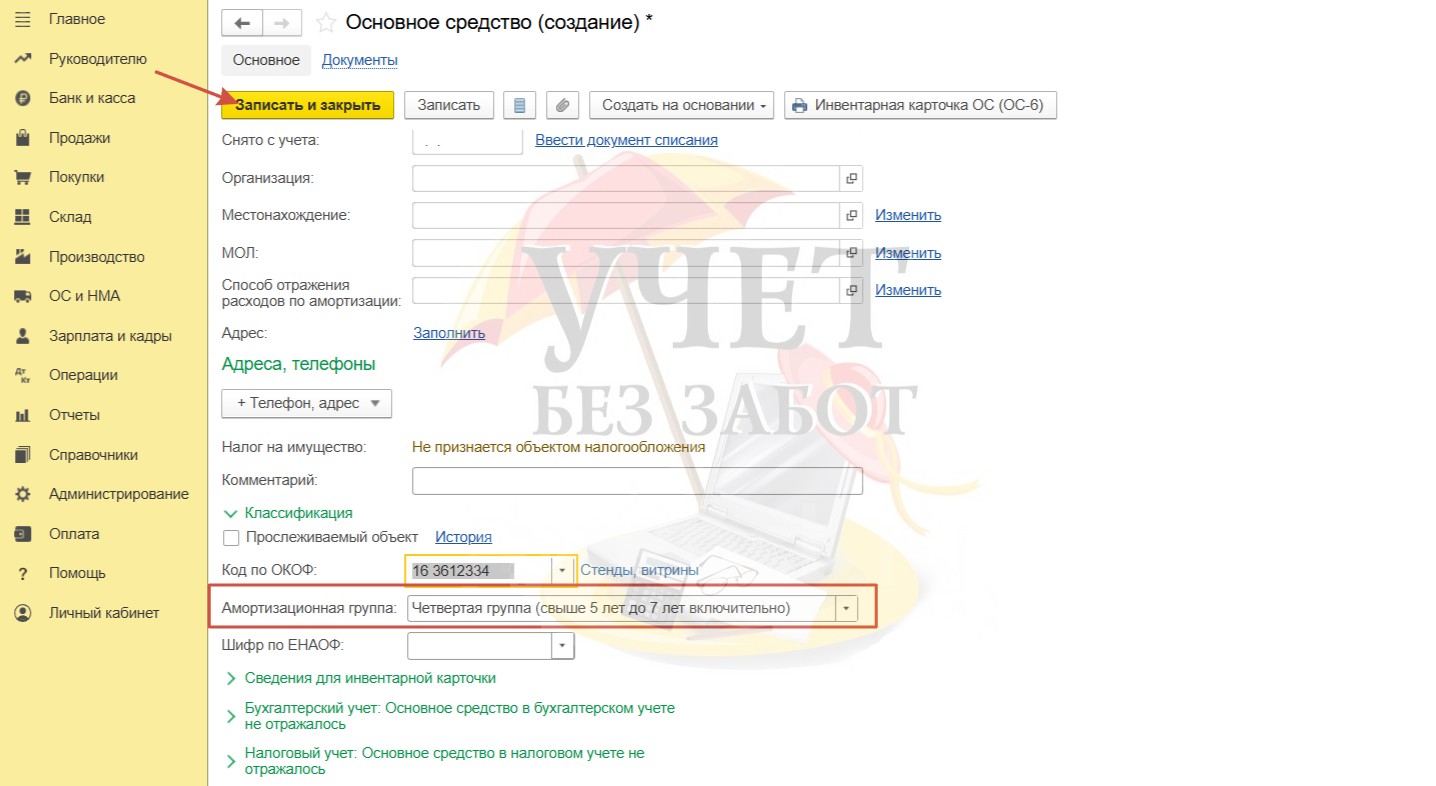
Task: Open the Телефон, адрес dropdown button
Action: click(x=307, y=403)
